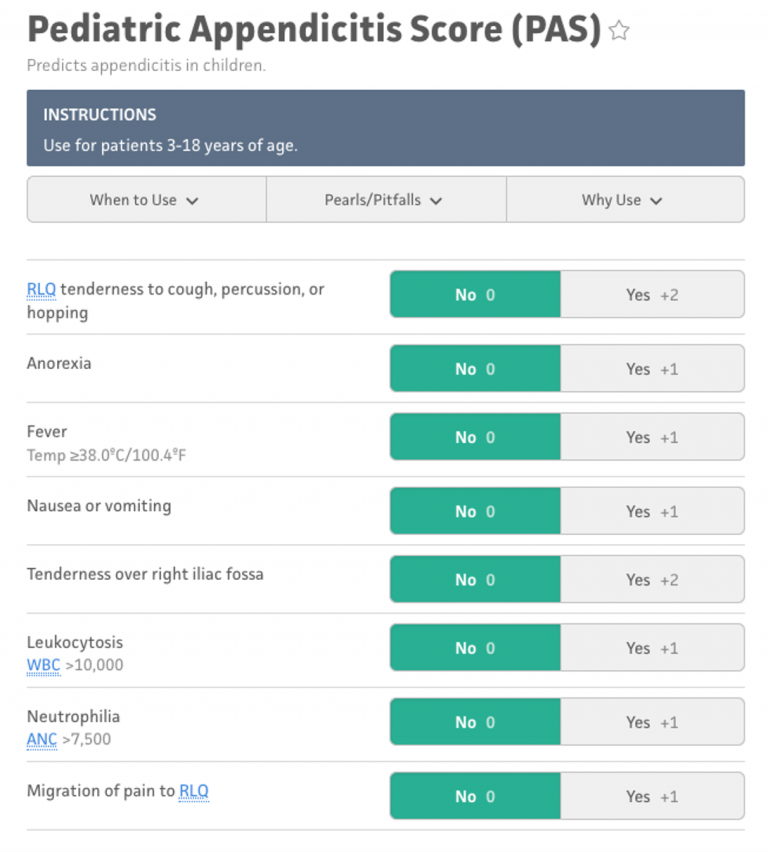Set Leukocytosis to Yes +1
This screenshot has width=768, height=852.
point(652,648)
